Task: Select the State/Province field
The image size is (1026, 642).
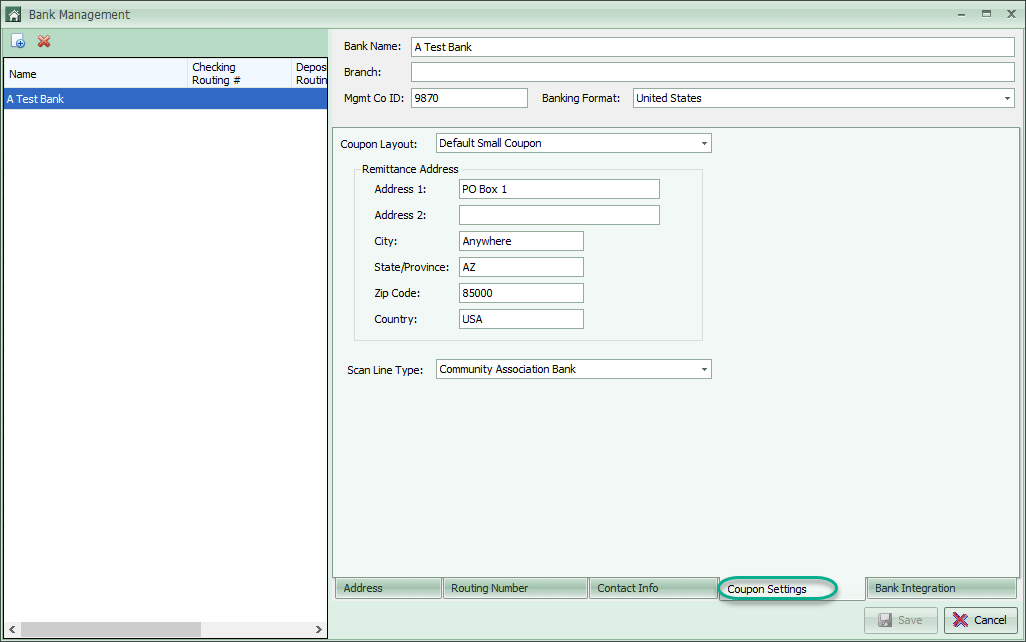Action: tap(521, 267)
